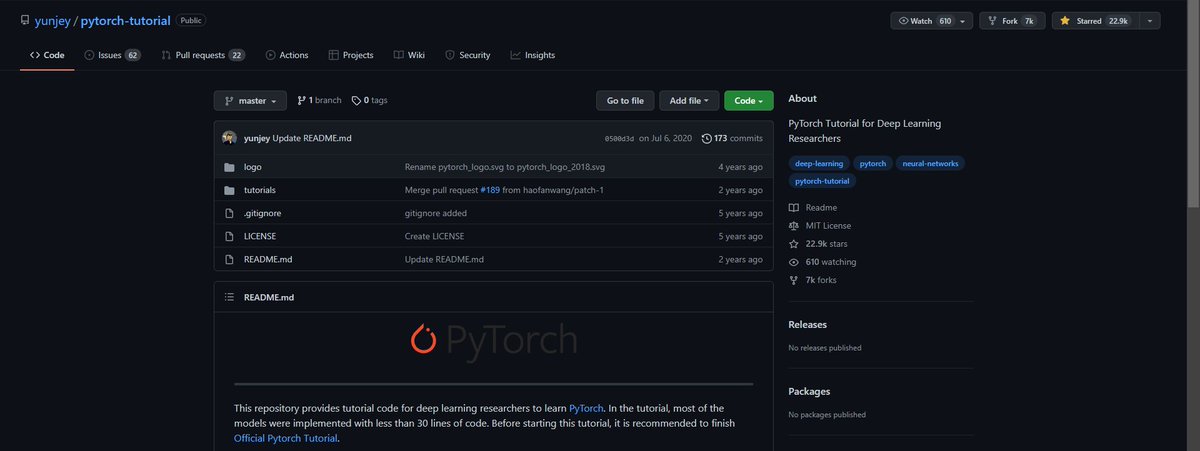Image resolution: width=1200 pixels, height=451 pixels.
Task: View the 610 watching link
Action: pyautogui.click(x=831, y=262)
